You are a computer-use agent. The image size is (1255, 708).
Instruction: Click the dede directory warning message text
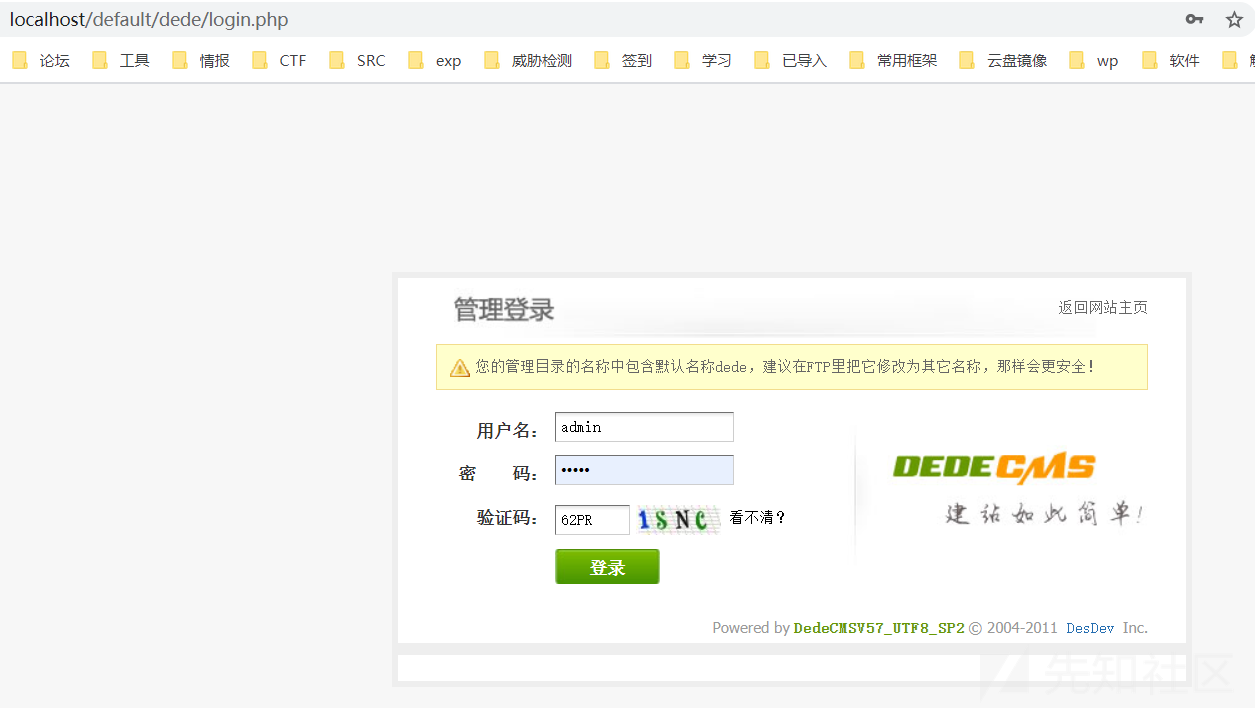[x=785, y=367]
